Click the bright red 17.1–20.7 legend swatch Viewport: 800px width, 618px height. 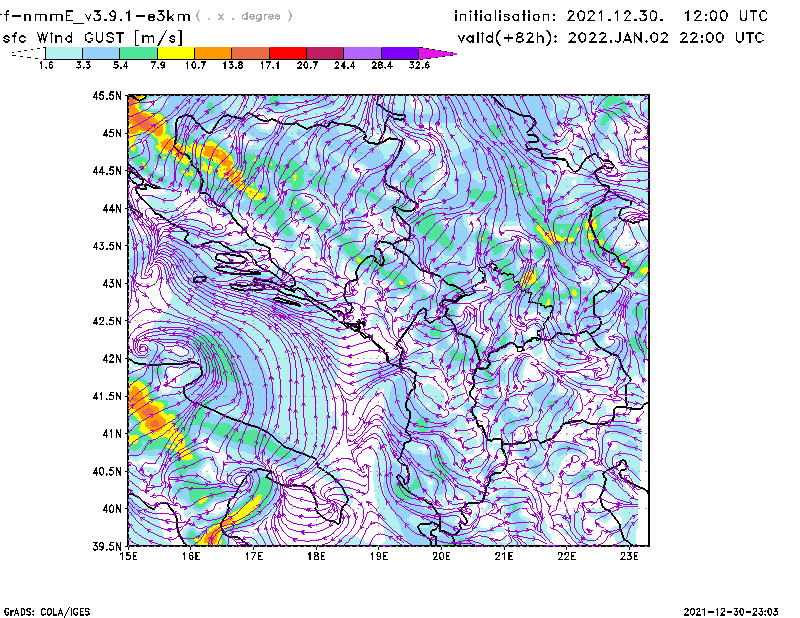(x=288, y=53)
